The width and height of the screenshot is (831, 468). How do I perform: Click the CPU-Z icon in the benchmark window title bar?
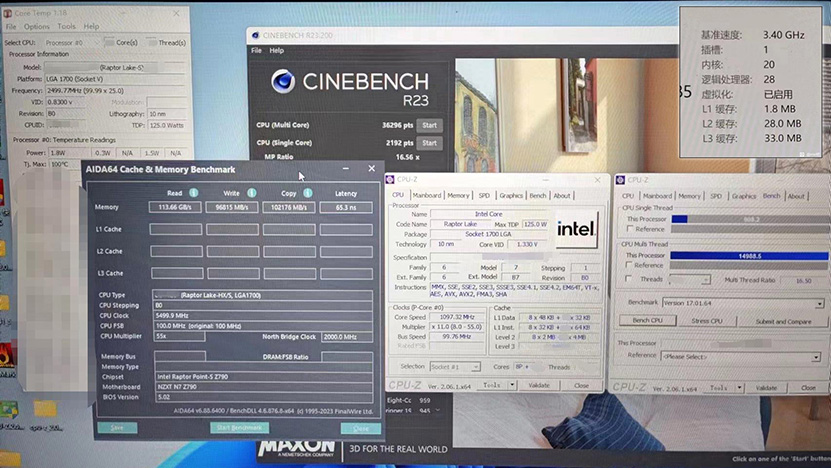pyautogui.click(x=620, y=180)
